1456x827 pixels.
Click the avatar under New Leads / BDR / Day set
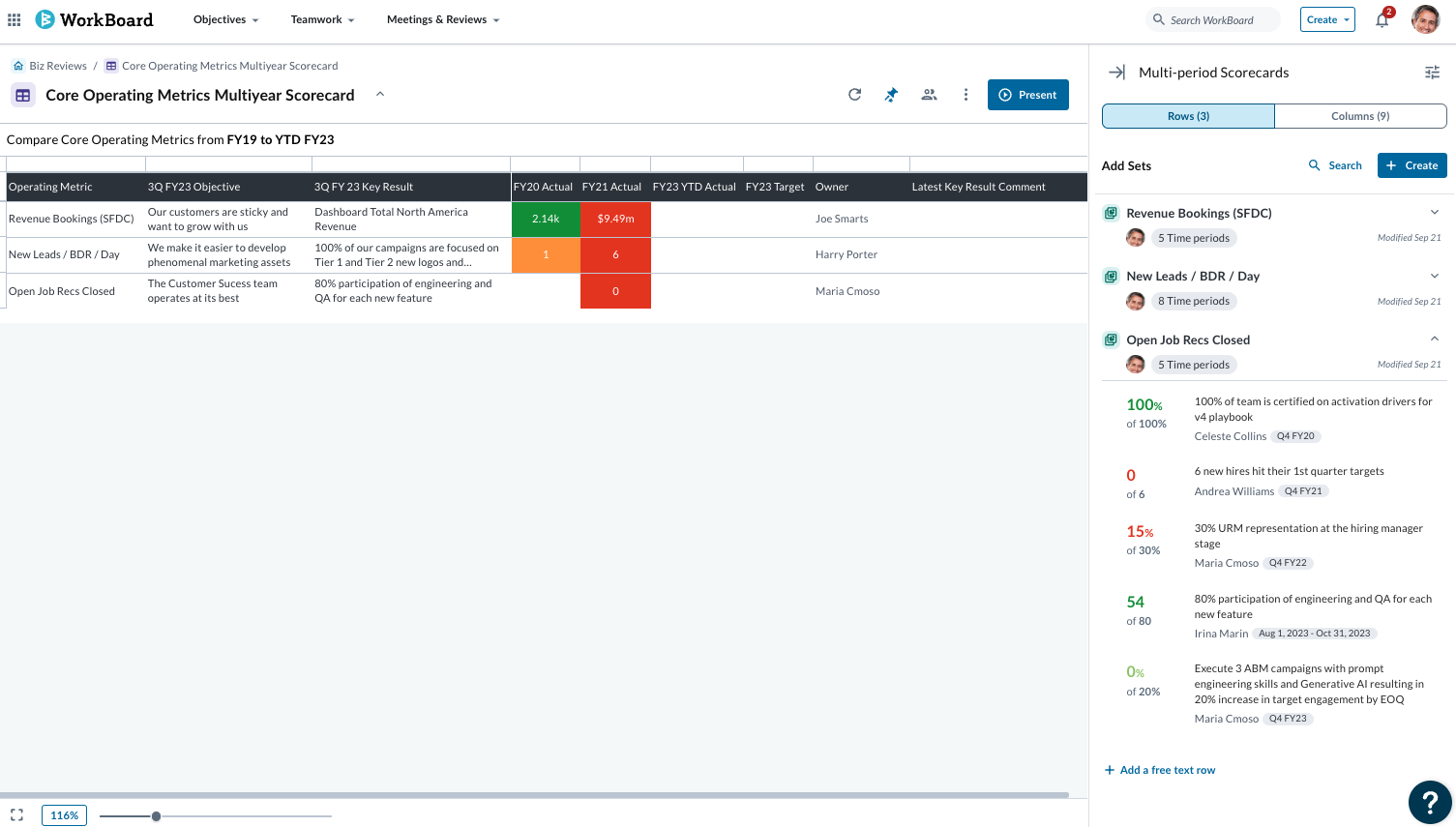click(x=1136, y=301)
